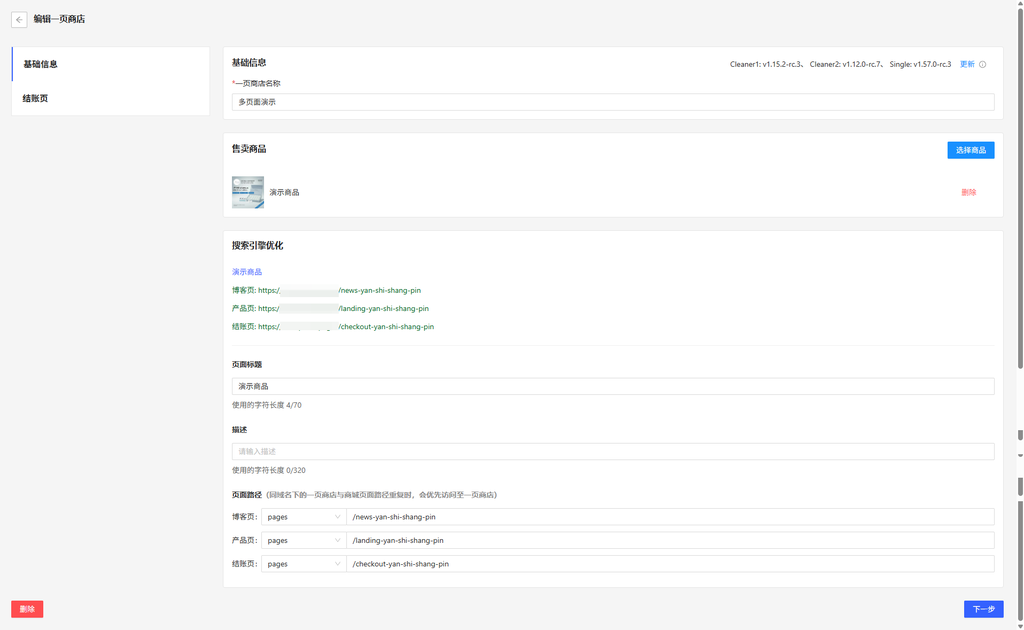Click the 页面标题 input field

point(612,386)
